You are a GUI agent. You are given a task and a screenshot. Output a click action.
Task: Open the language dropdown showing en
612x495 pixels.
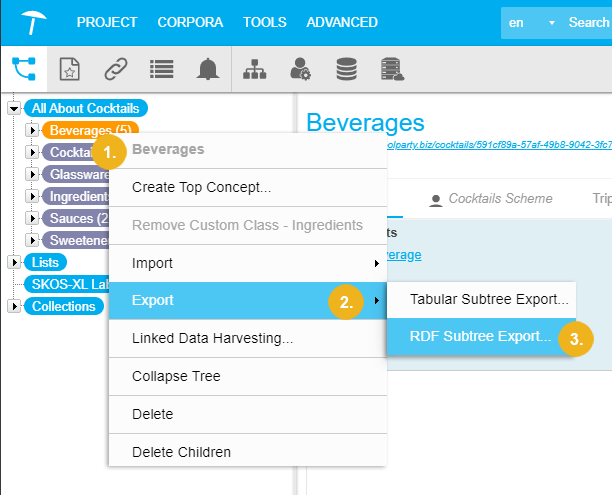click(x=530, y=22)
